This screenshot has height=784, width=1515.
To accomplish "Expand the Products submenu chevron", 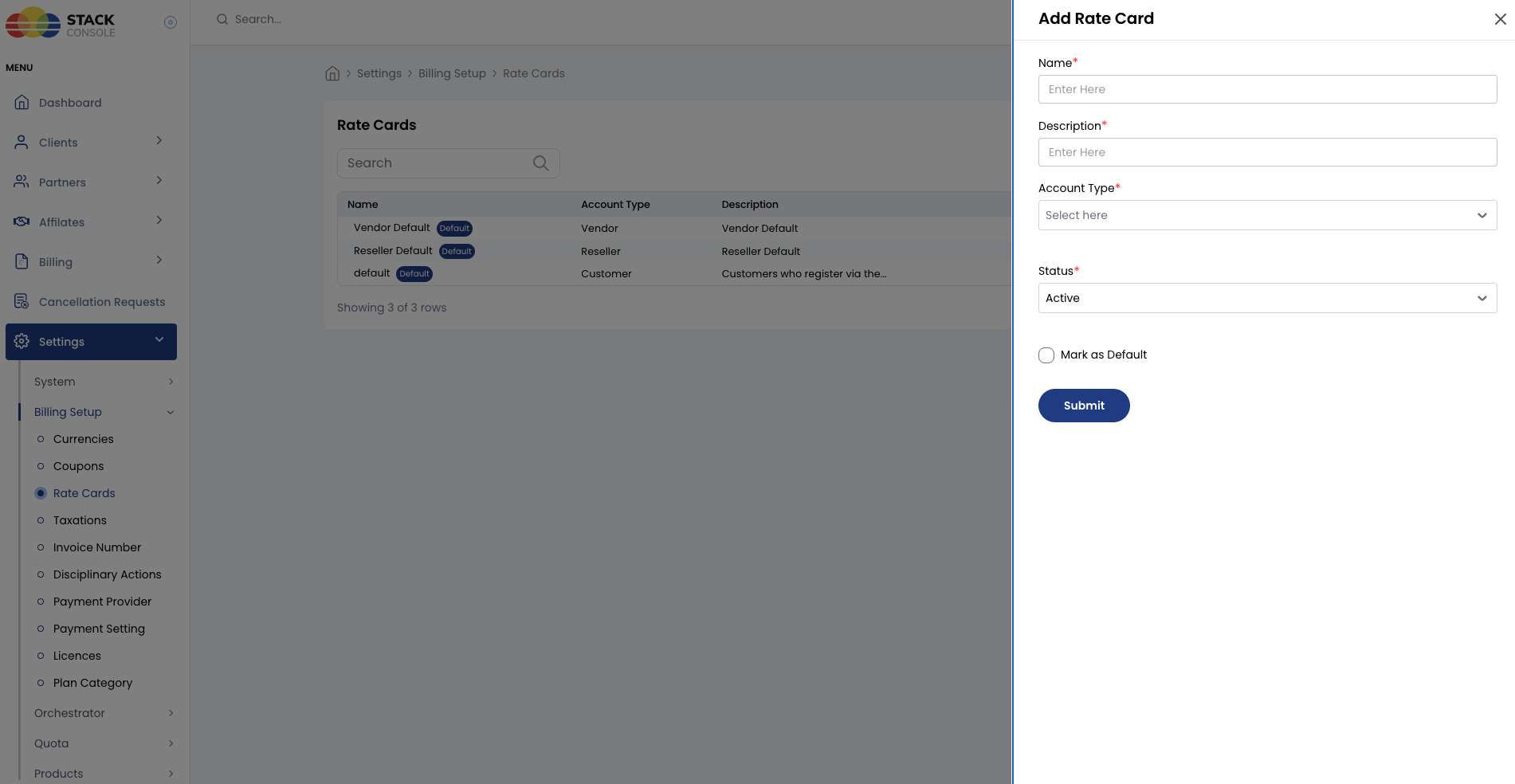I will click(x=171, y=774).
